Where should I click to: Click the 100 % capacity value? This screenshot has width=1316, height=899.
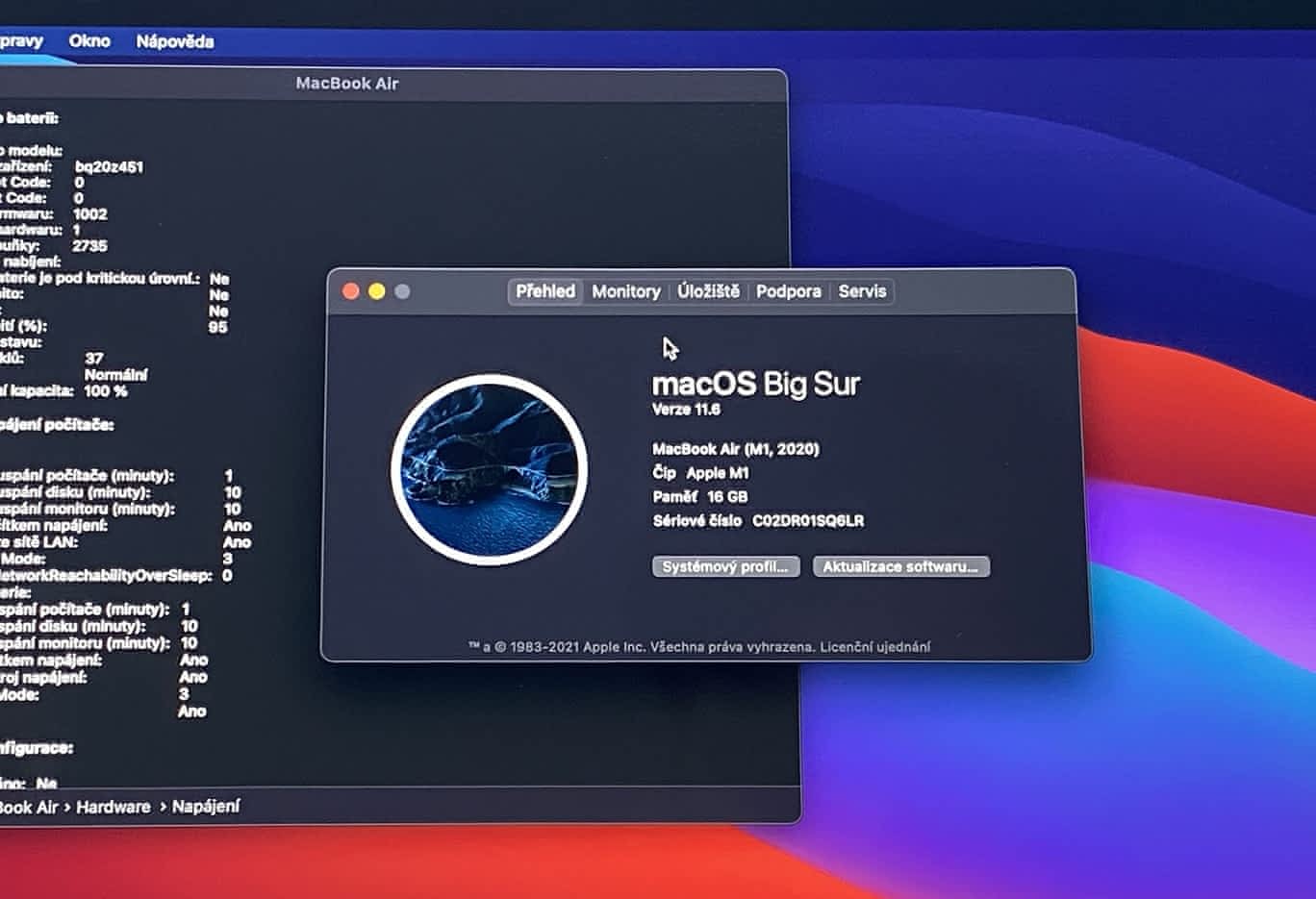click(106, 391)
